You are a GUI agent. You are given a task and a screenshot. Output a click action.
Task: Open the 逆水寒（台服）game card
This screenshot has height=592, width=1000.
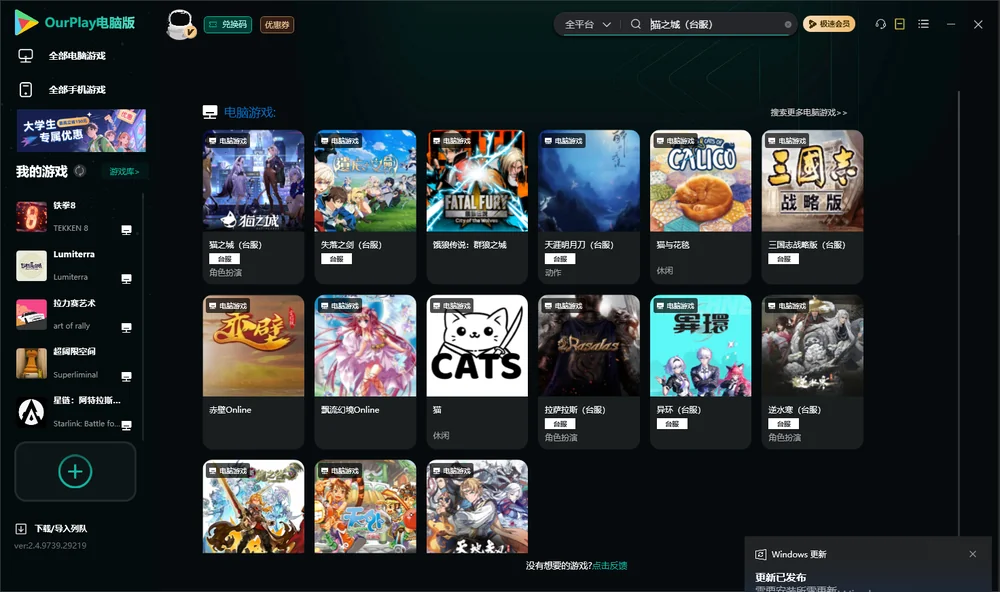coord(812,372)
